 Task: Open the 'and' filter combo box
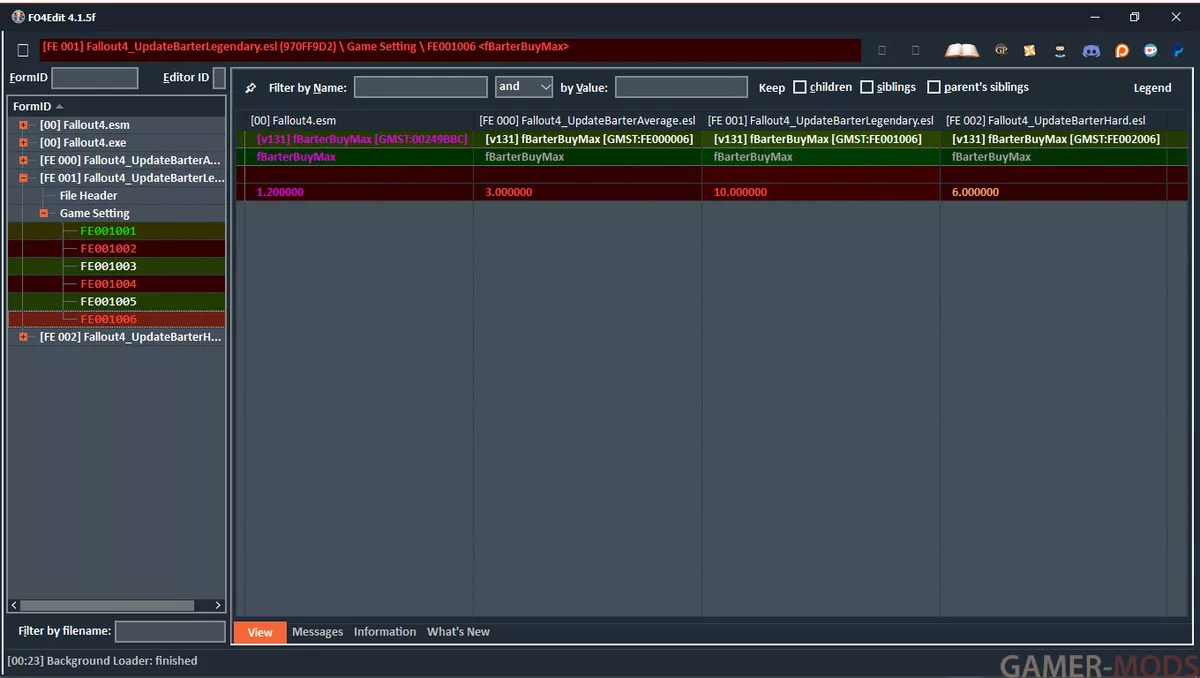[524, 87]
